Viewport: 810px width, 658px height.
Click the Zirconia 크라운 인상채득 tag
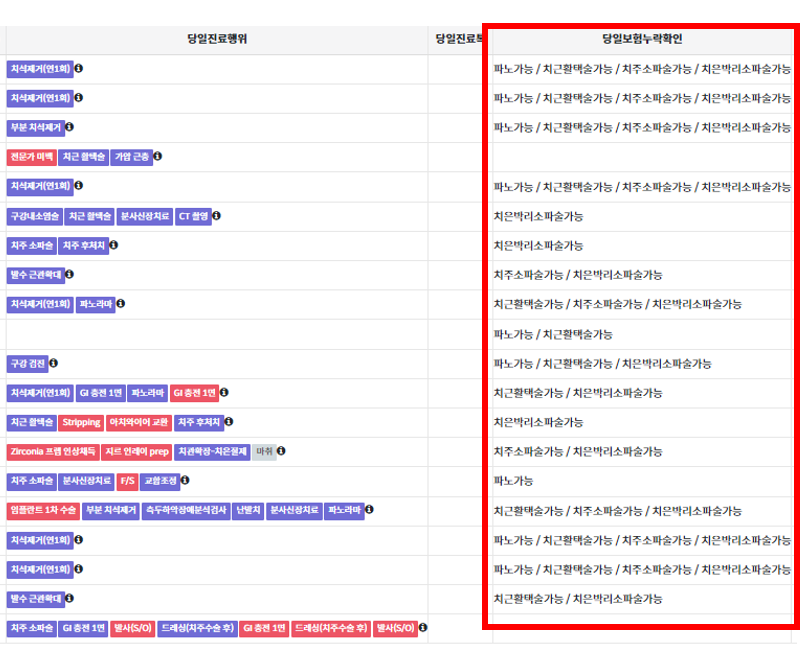(53, 452)
